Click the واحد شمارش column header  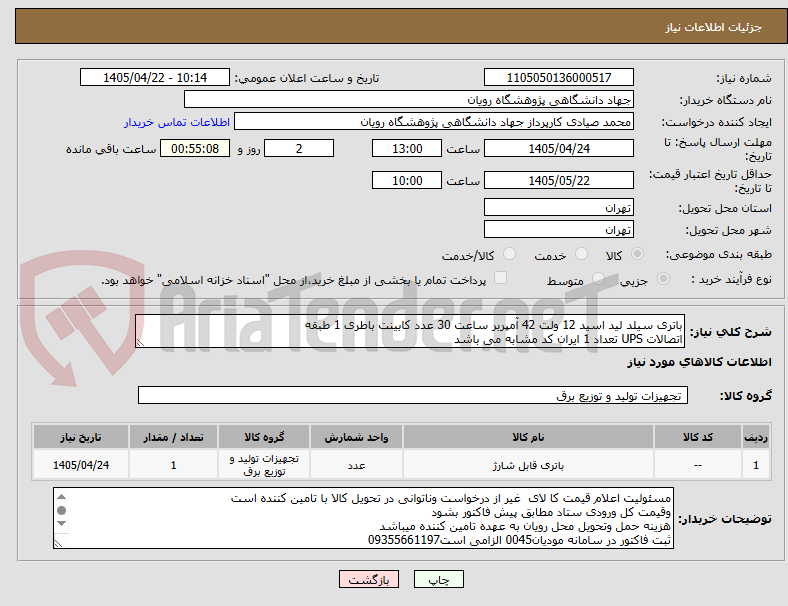click(x=356, y=437)
